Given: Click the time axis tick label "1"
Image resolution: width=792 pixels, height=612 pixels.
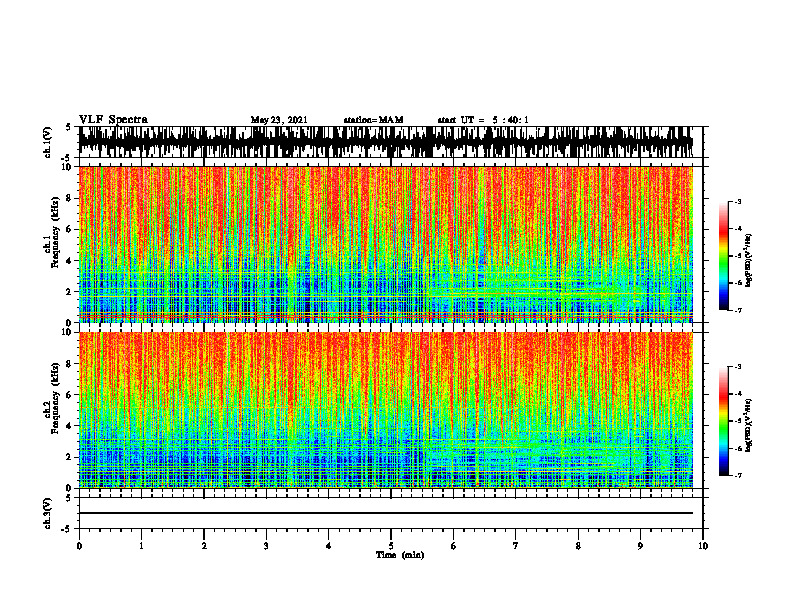Looking at the screenshot, I should [x=141, y=546].
